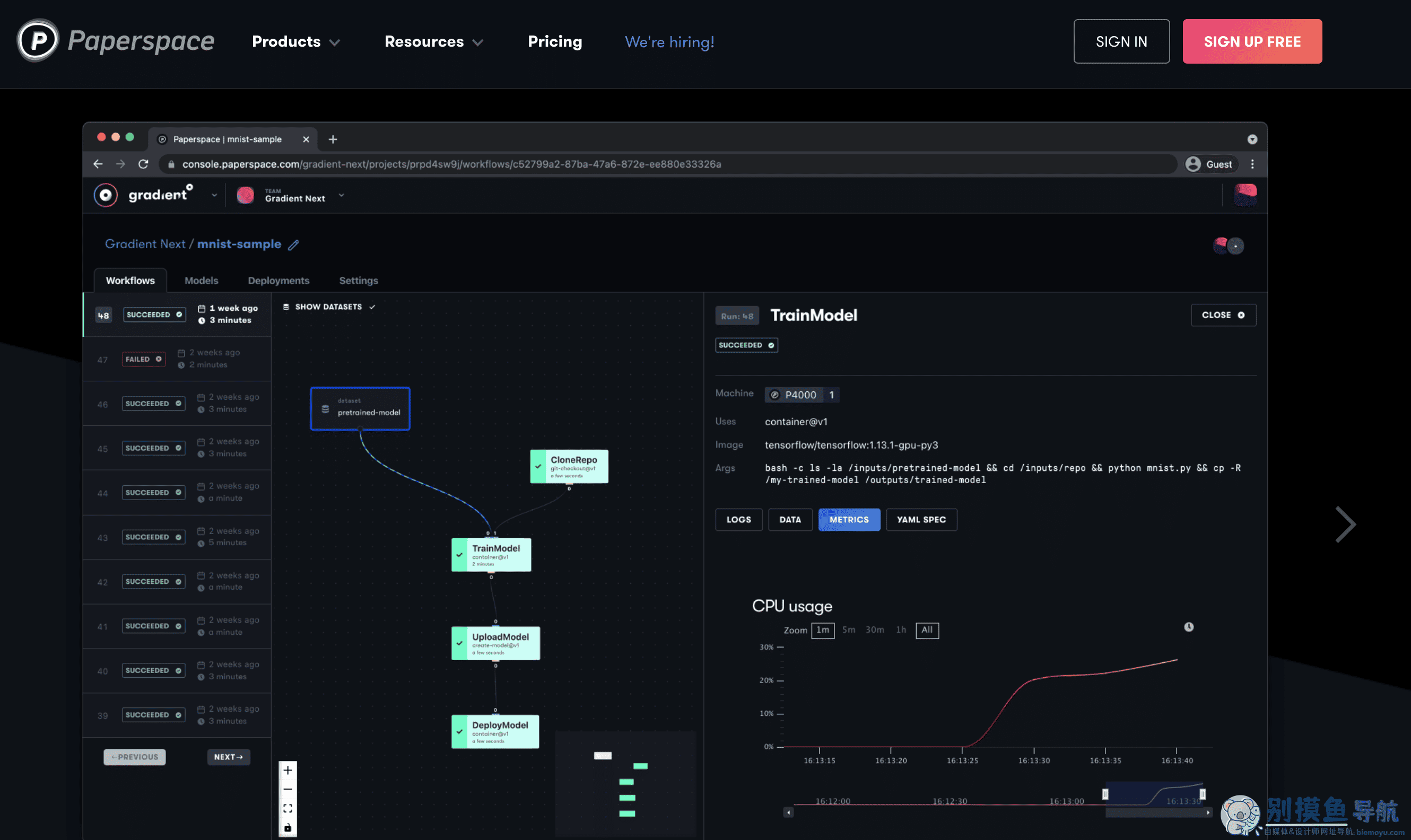
Task: Click the add collaborator plus icon
Action: click(x=1235, y=246)
